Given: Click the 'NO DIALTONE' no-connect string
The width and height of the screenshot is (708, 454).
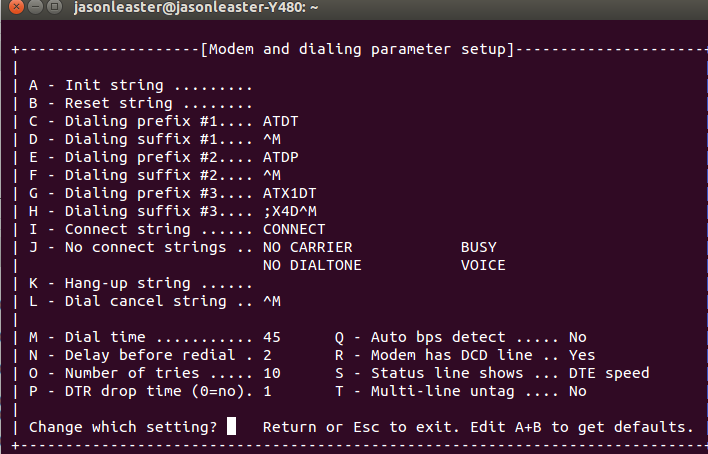Looking at the screenshot, I should [x=312, y=265].
